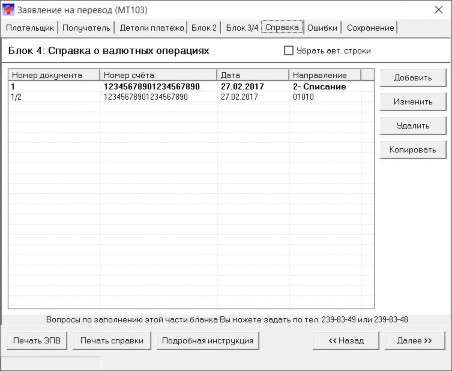Open the Получатель tab
The height and width of the screenshot is (371, 452).
coord(86,28)
